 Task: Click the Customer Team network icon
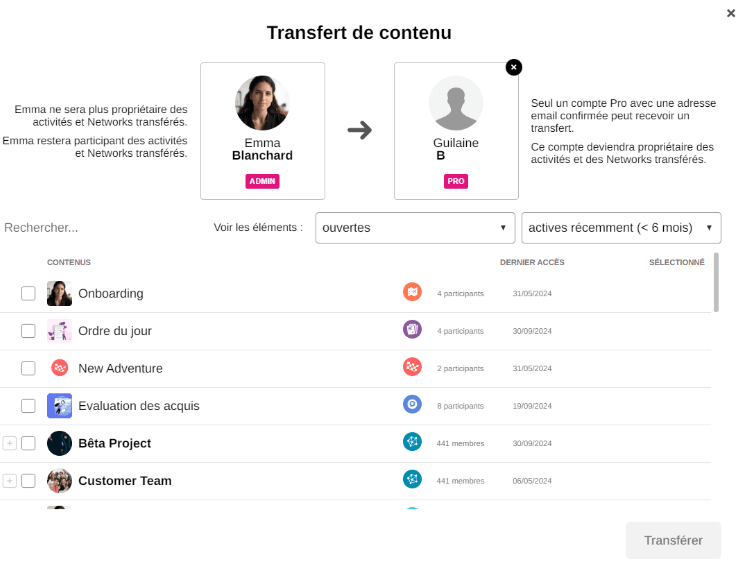412,479
